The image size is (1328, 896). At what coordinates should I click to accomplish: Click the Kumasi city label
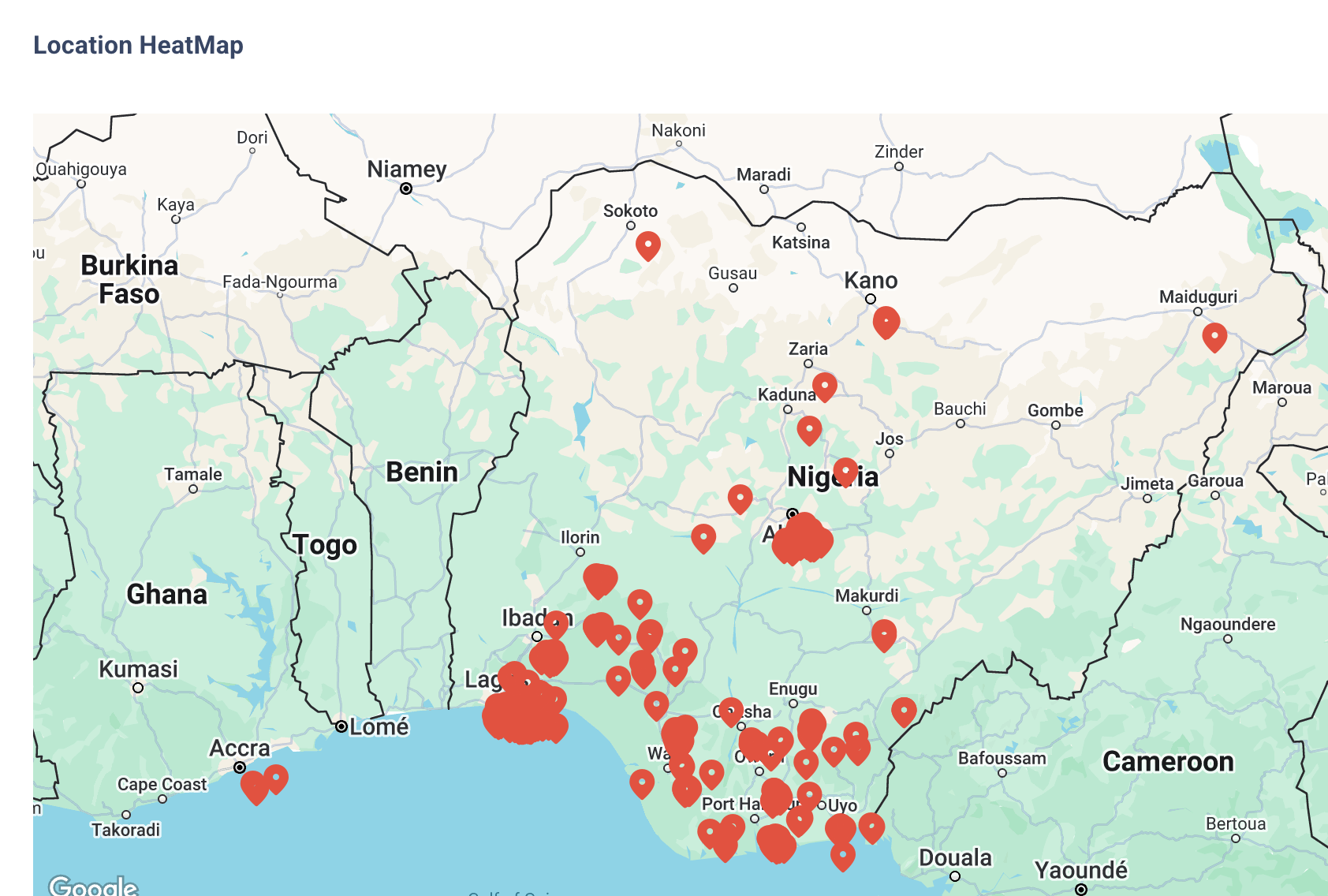[138, 669]
